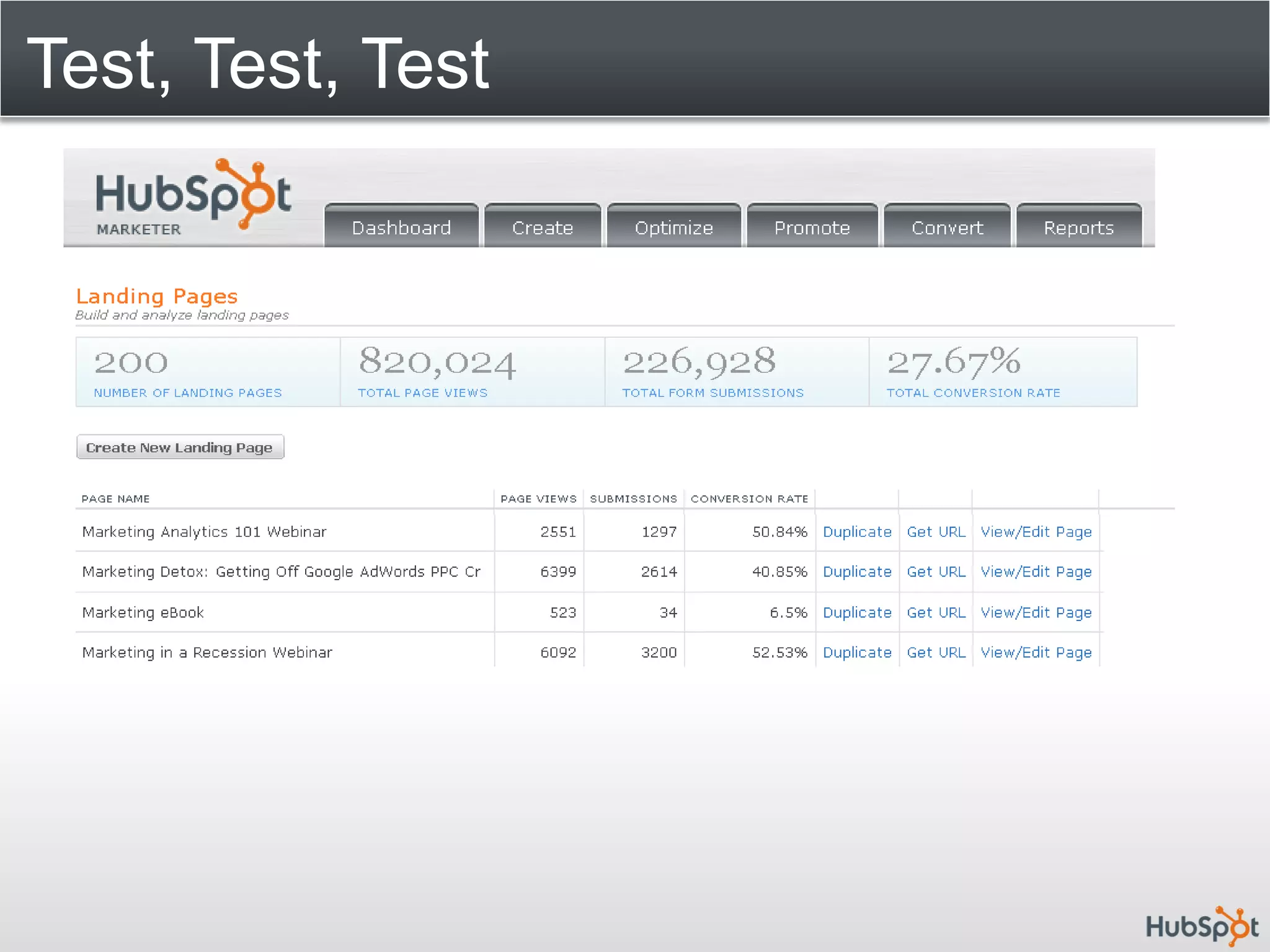Click the 27.67% total conversion rate stat
Viewport: 1270px width, 952px height.
[x=1003, y=372]
